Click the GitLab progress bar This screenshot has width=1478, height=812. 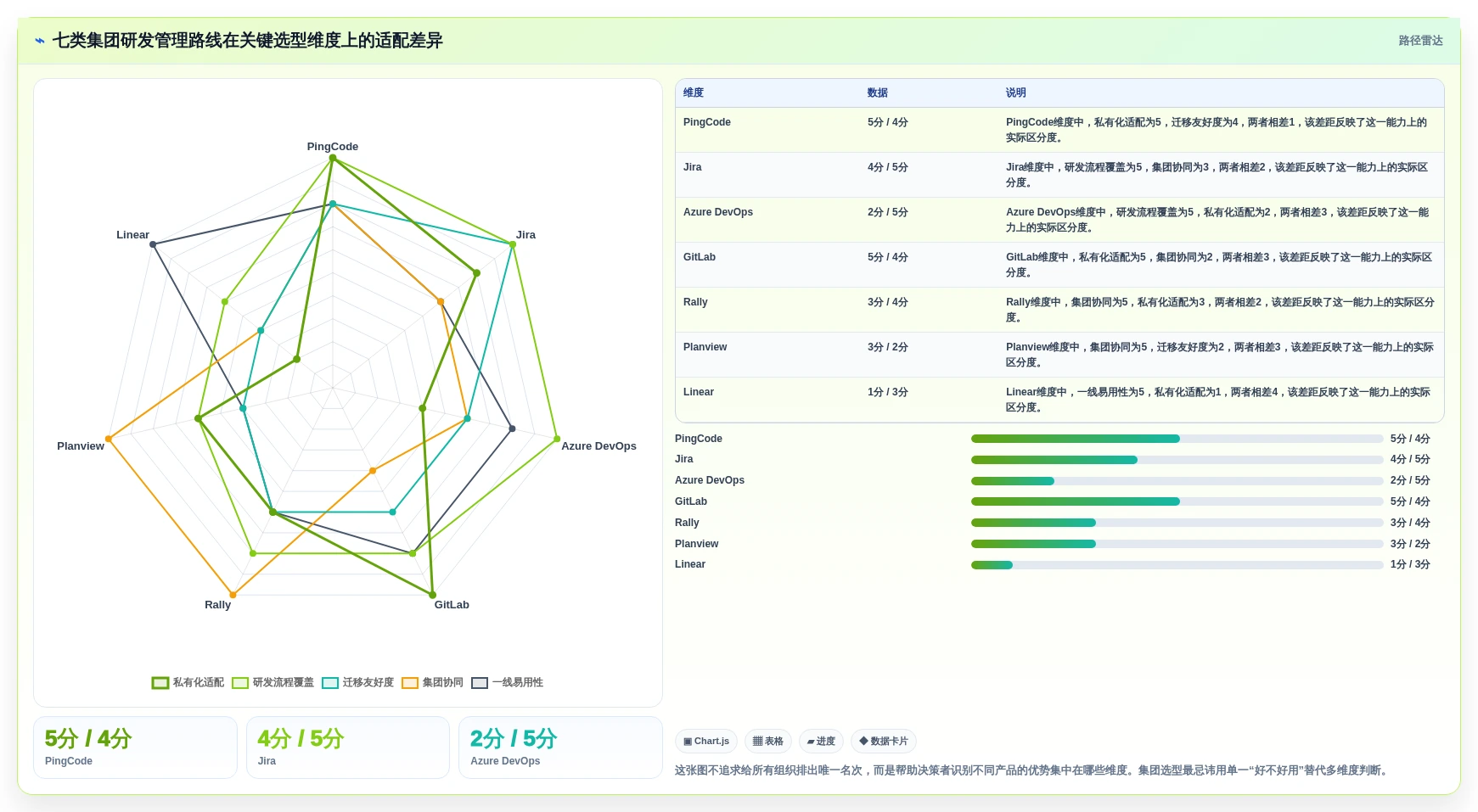1177,501
